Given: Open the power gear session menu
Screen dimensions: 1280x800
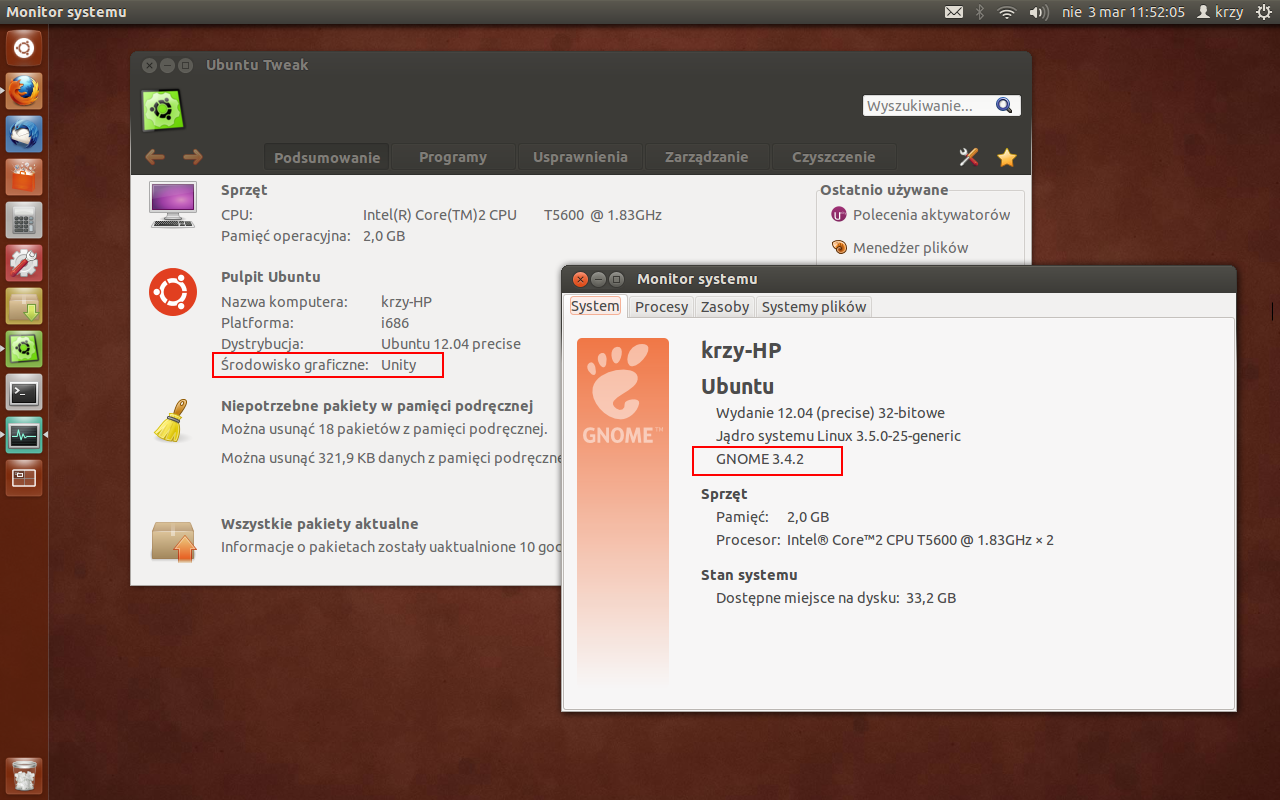Looking at the screenshot, I should tap(1263, 12).
